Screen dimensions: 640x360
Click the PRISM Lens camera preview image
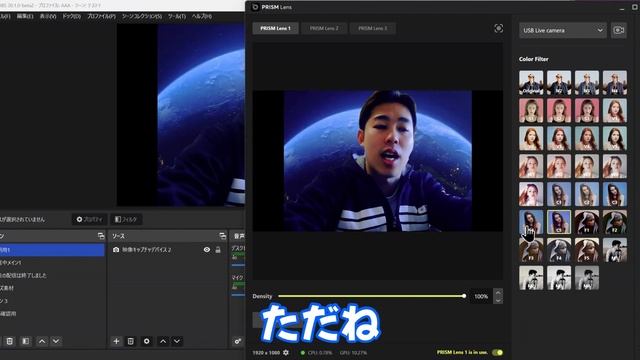pos(378,161)
